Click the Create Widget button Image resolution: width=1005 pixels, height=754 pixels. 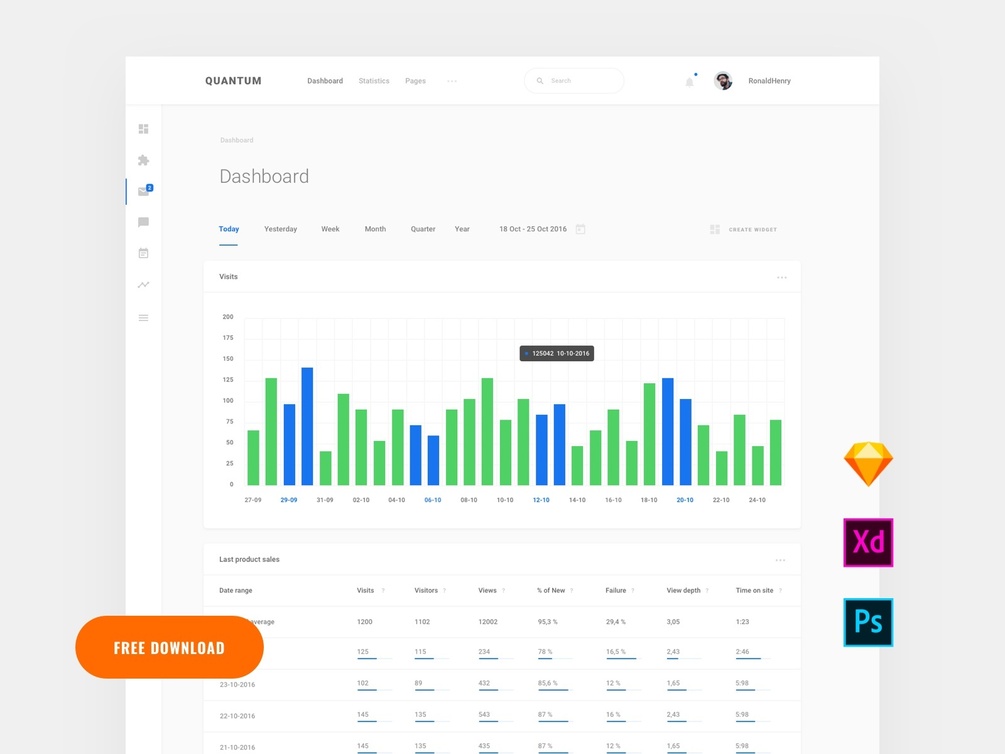click(x=752, y=230)
